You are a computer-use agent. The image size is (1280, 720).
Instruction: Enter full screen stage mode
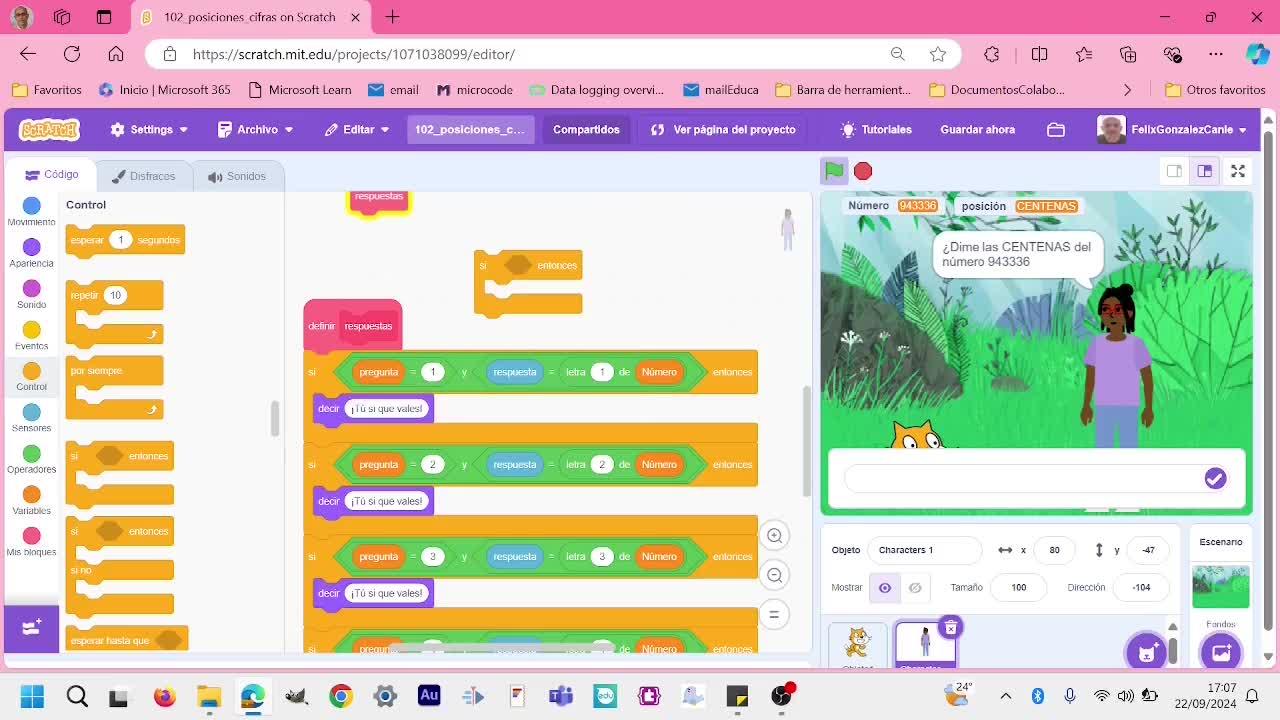coord(1238,171)
